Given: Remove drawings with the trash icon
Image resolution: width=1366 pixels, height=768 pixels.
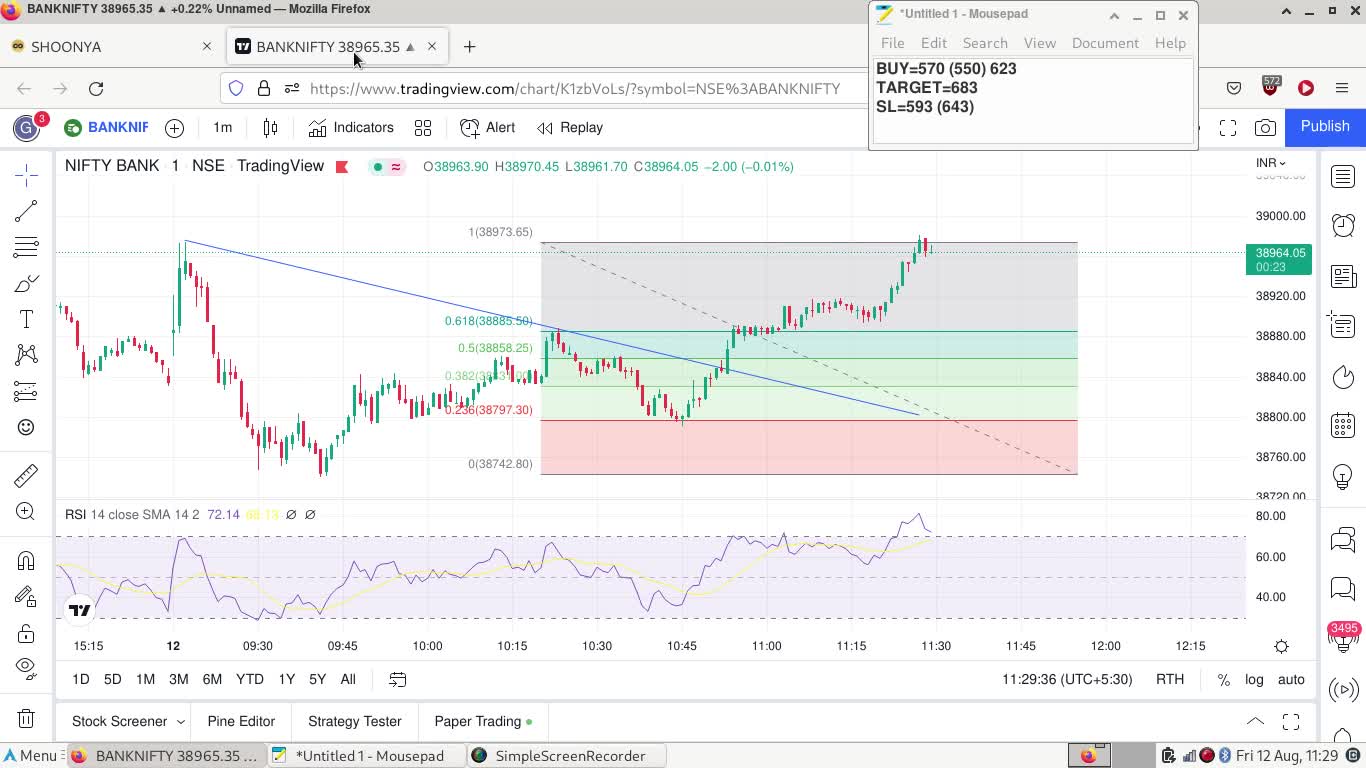Looking at the screenshot, I should click(x=26, y=718).
